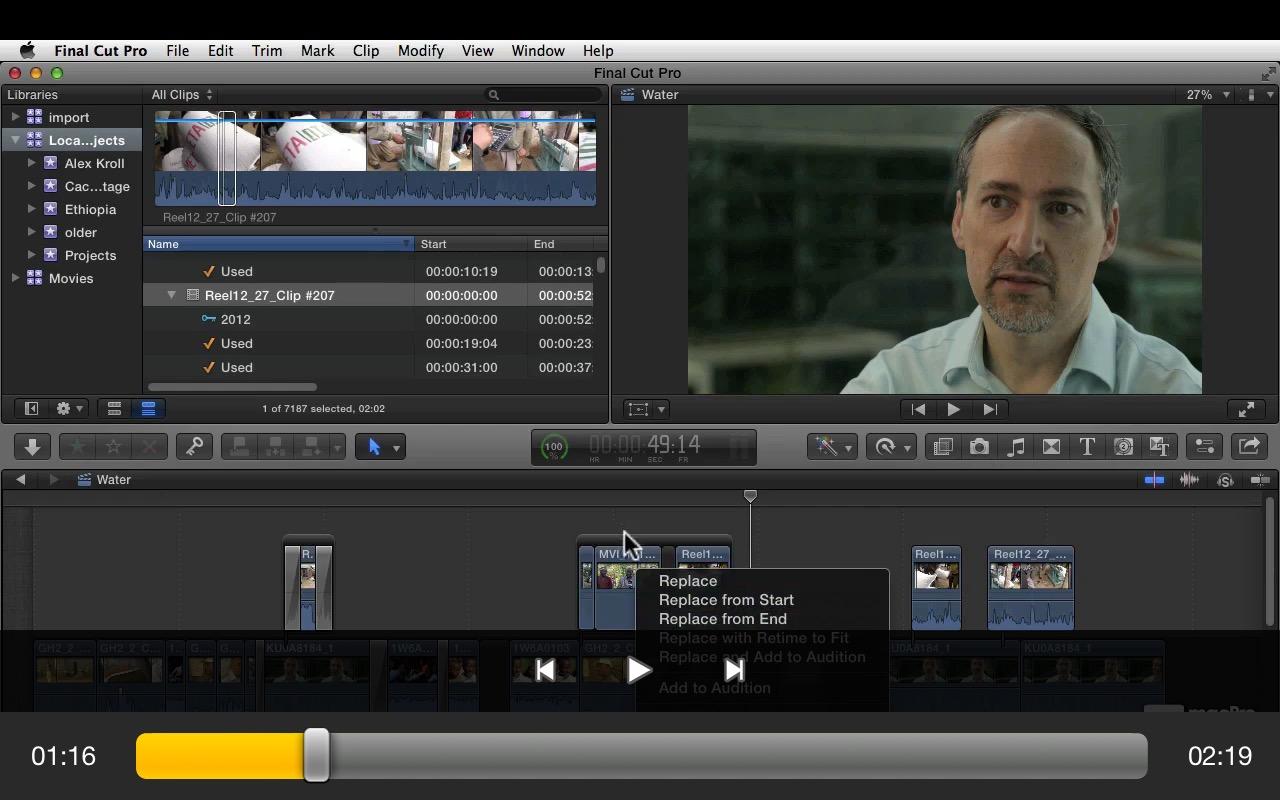This screenshot has width=1280, height=800.
Task: Play the viewer clip
Action: (953, 409)
